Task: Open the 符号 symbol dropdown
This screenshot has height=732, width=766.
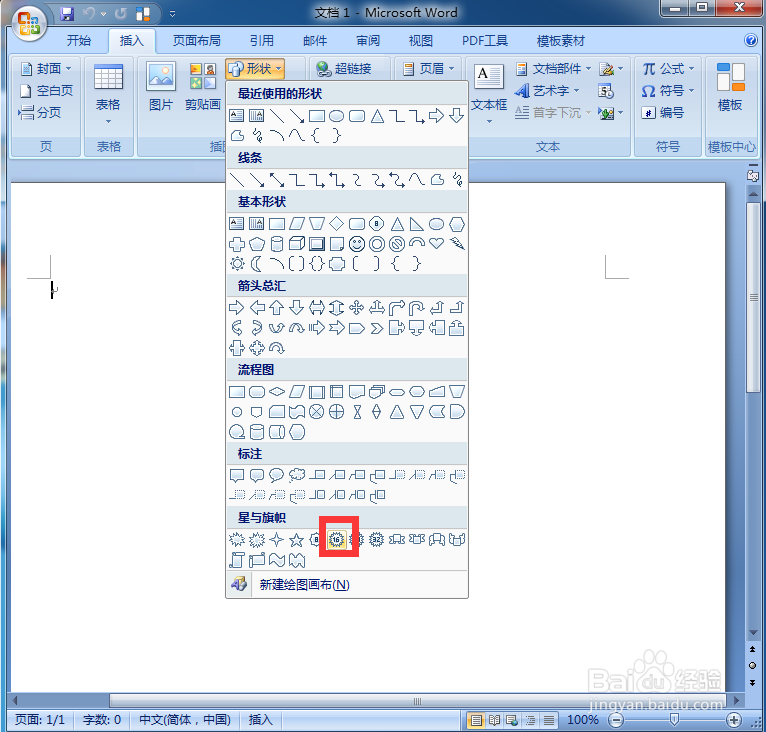Action: (x=668, y=91)
